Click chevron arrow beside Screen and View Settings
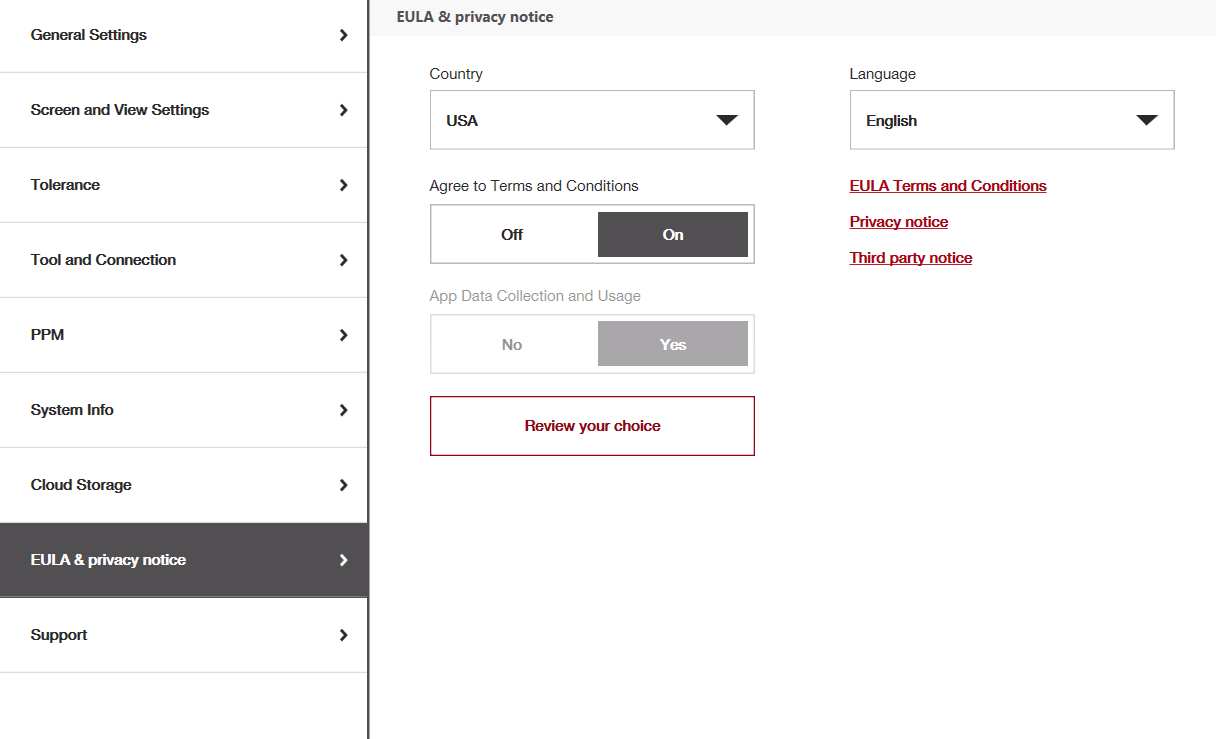The height and width of the screenshot is (739, 1216). coord(344,110)
